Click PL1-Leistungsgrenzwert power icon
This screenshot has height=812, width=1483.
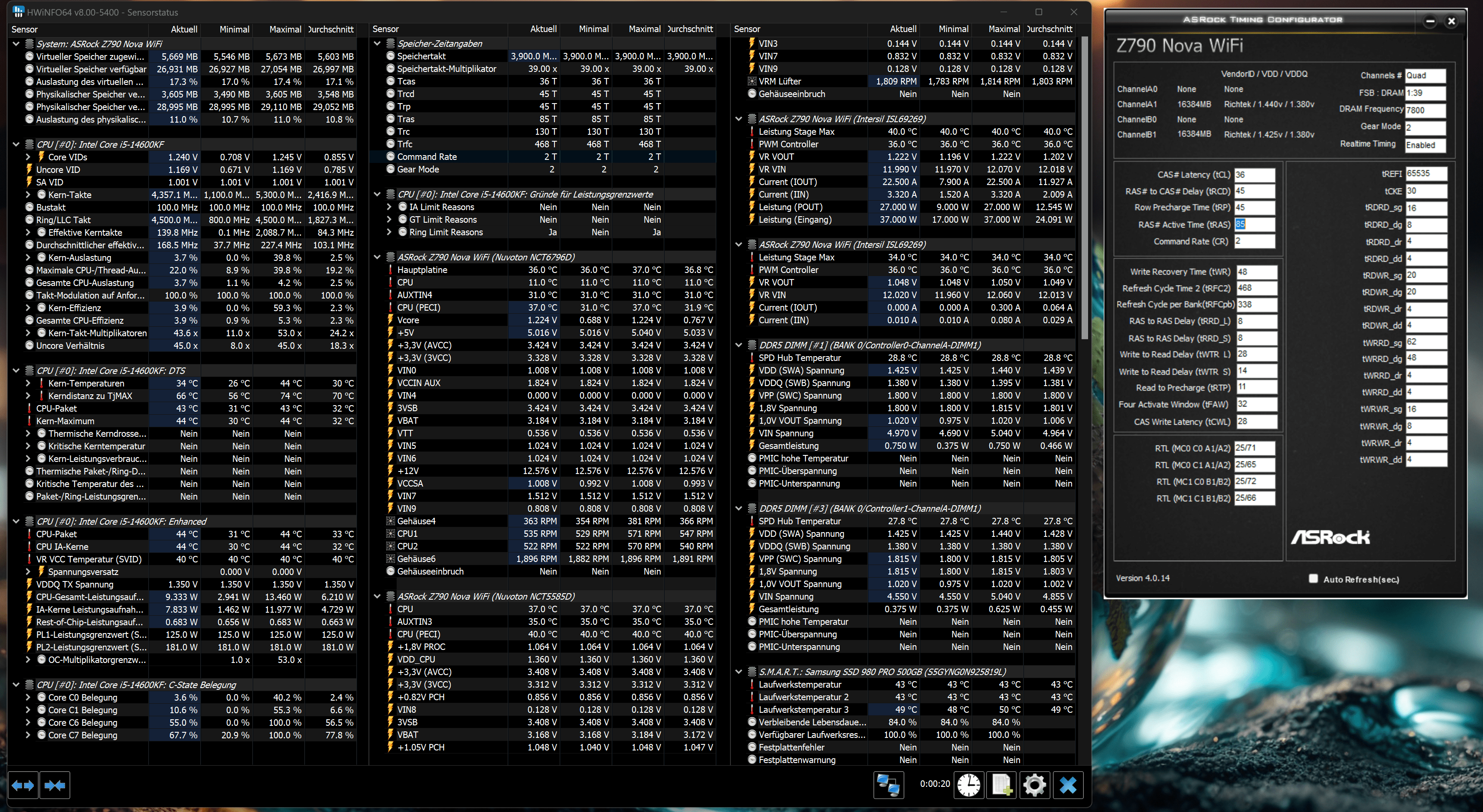coord(29,634)
